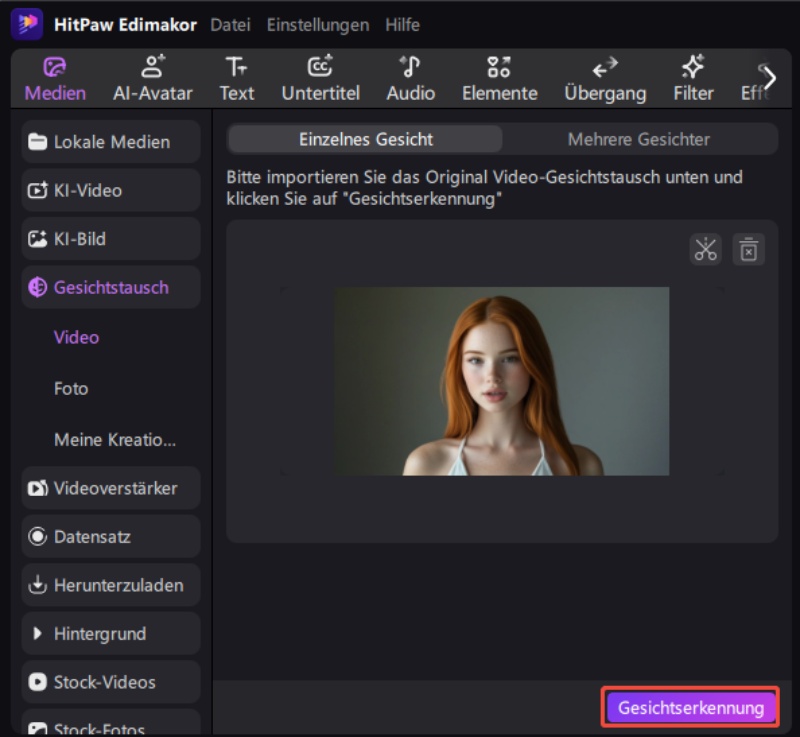Select the Foto sub-item under Gesichtstausch
This screenshot has width=800, height=737.
tap(71, 389)
